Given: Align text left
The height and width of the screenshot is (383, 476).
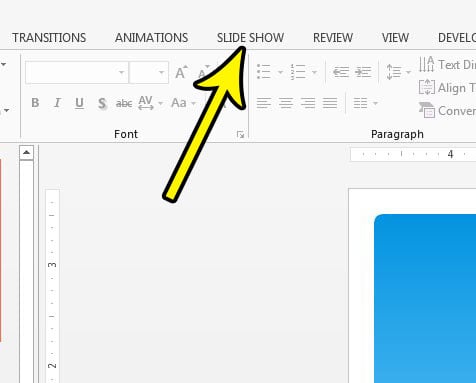Looking at the screenshot, I should 264,103.
